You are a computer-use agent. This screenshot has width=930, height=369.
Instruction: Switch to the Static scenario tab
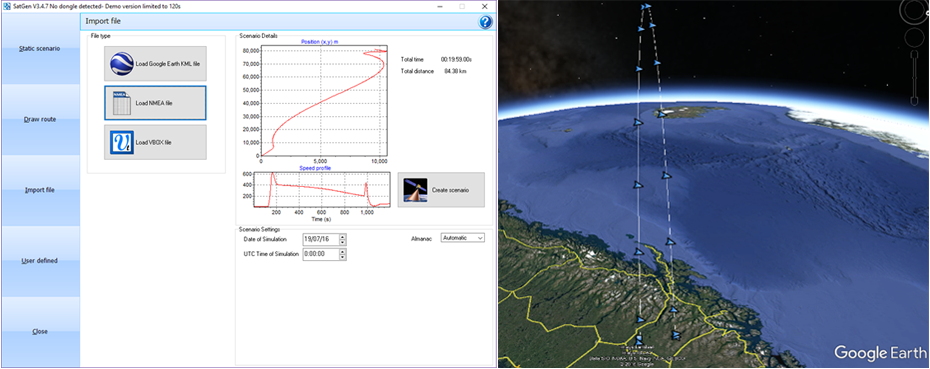(40, 49)
